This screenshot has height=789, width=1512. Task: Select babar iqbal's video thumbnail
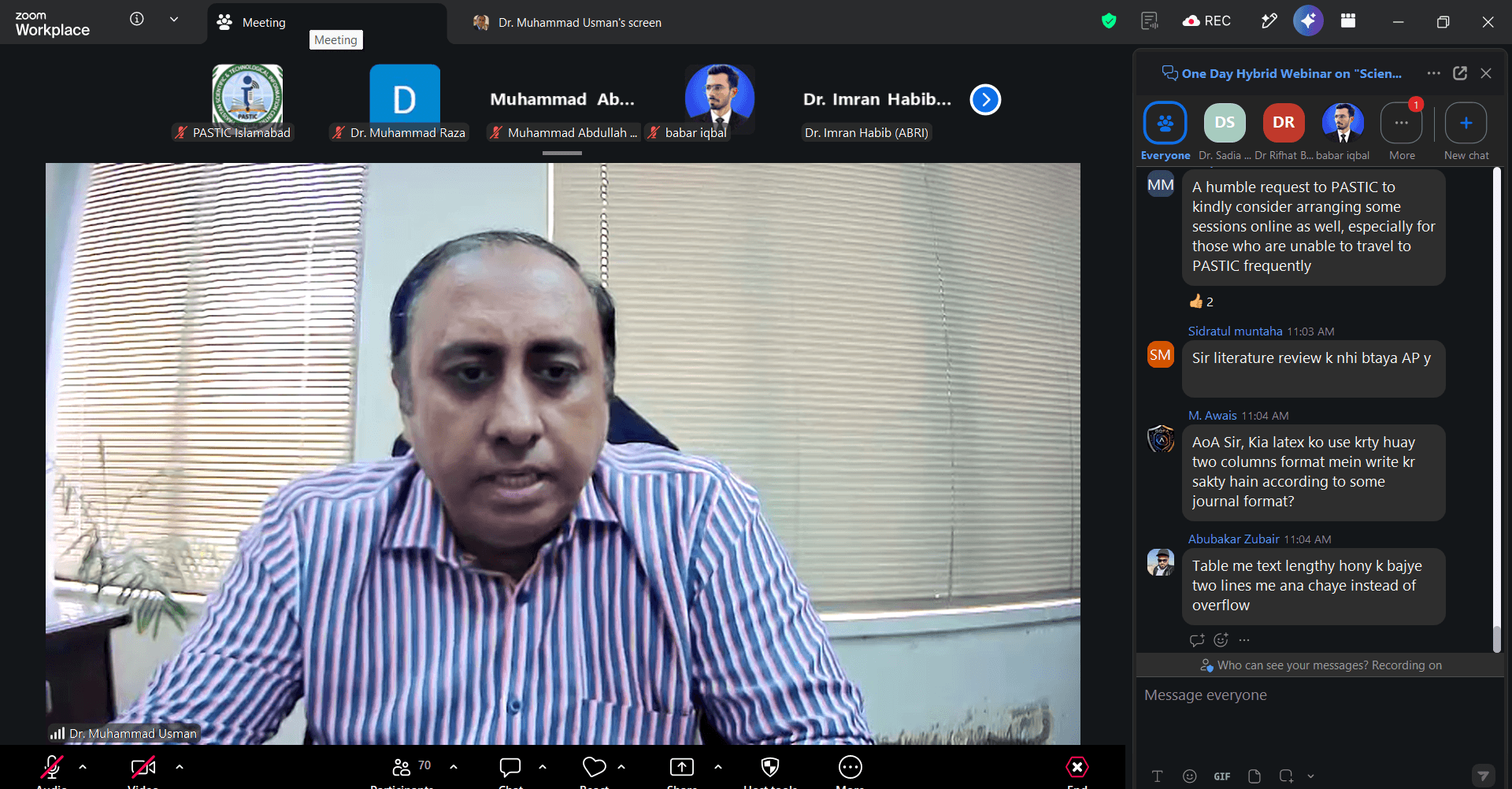(720, 98)
